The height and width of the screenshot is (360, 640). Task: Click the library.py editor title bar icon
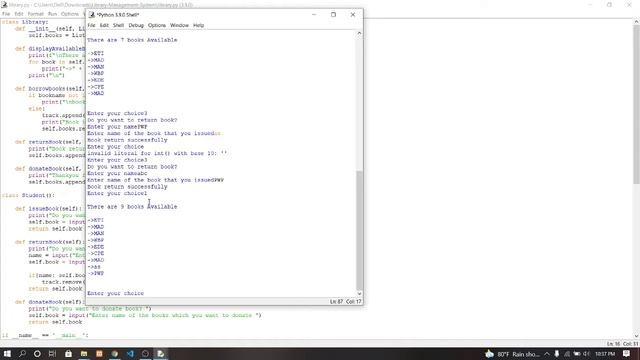click(4, 5)
